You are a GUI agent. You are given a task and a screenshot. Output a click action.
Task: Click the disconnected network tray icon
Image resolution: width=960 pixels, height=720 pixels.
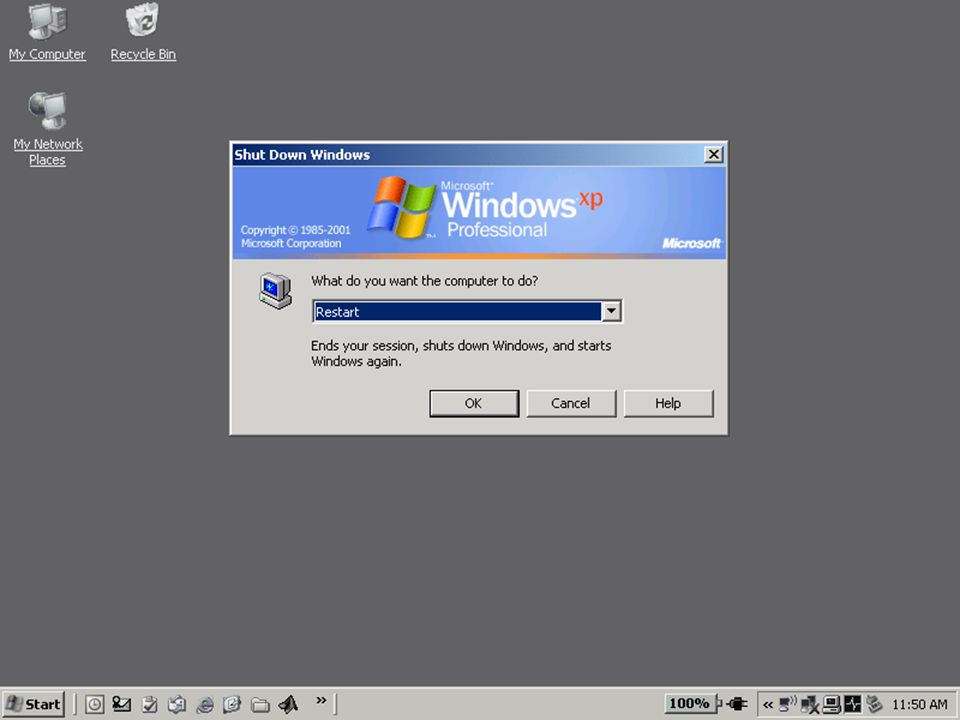pyautogui.click(x=809, y=705)
